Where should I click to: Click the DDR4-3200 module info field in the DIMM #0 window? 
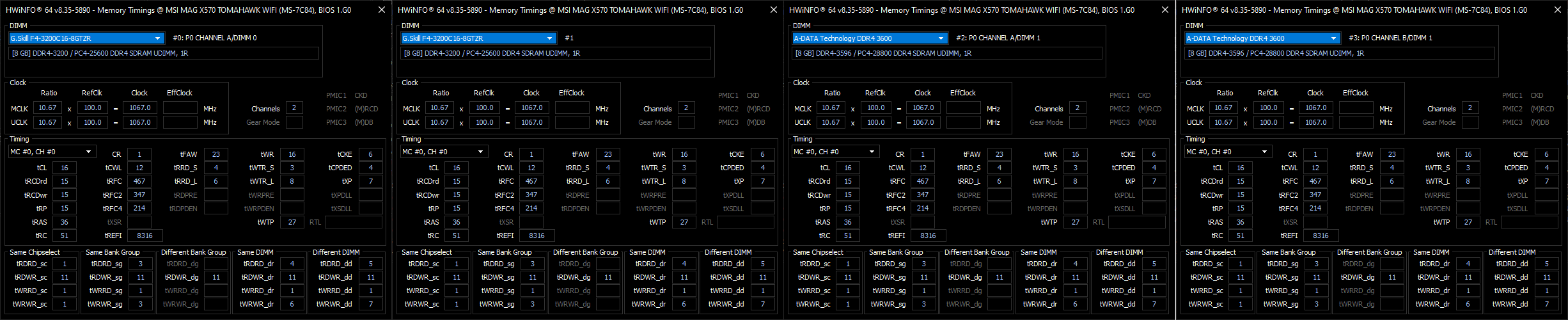click(x=164, y=53)
